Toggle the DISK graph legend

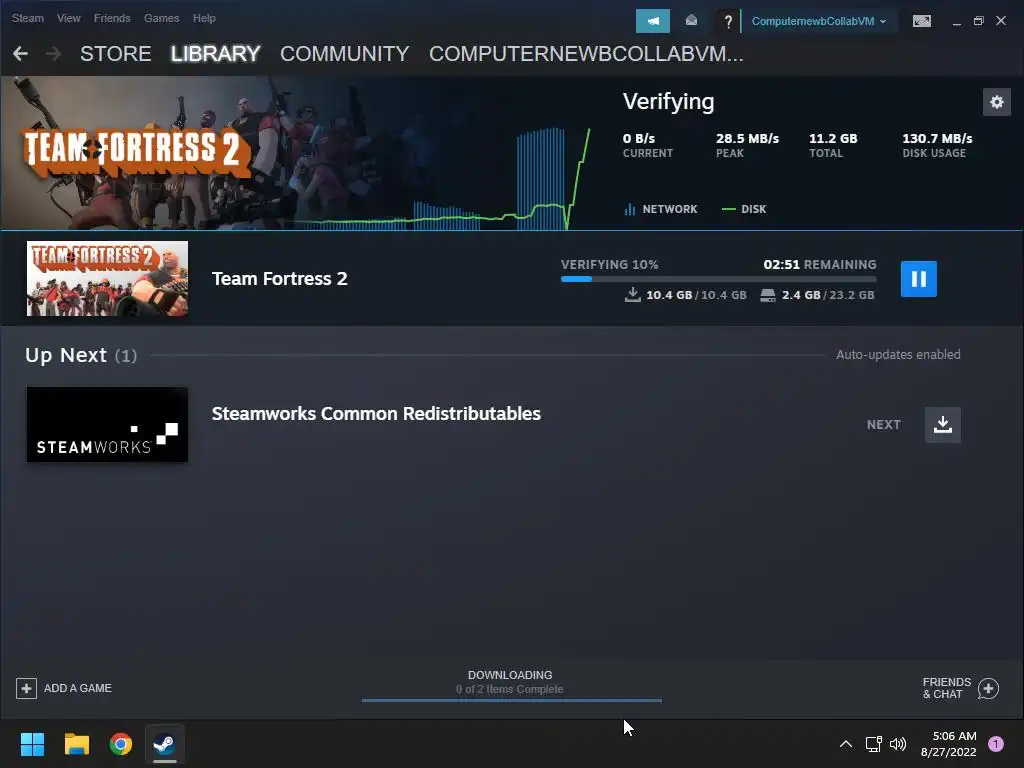pyautogui.click(x=744, y=209)
